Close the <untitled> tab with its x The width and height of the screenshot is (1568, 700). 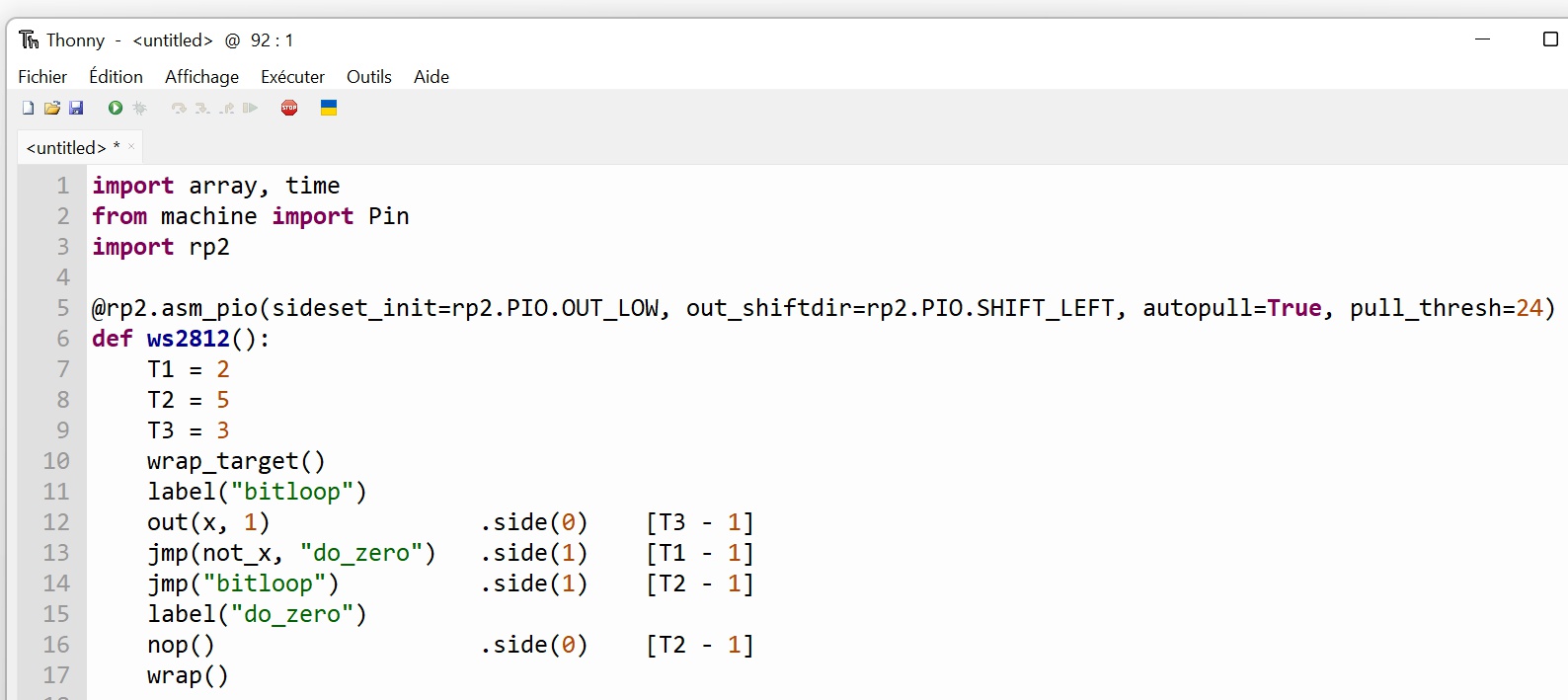(131, 146)
